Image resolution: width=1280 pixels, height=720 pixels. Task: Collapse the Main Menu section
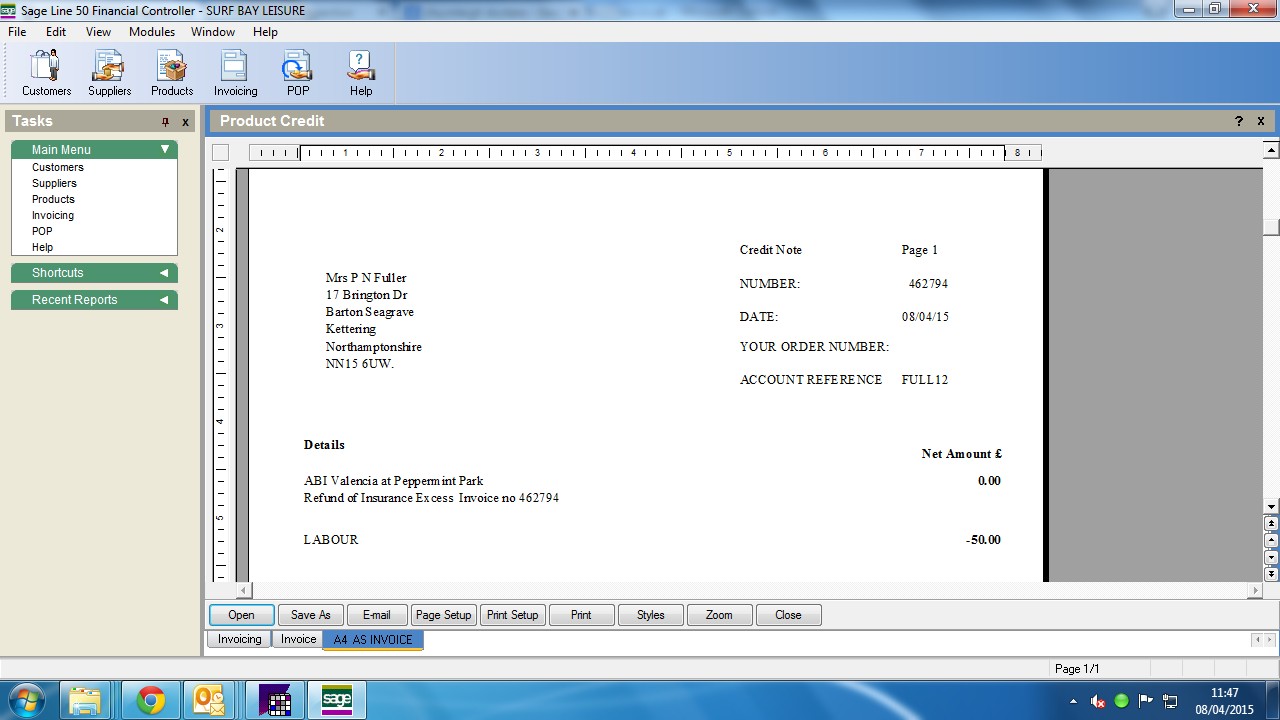(165, 150)
